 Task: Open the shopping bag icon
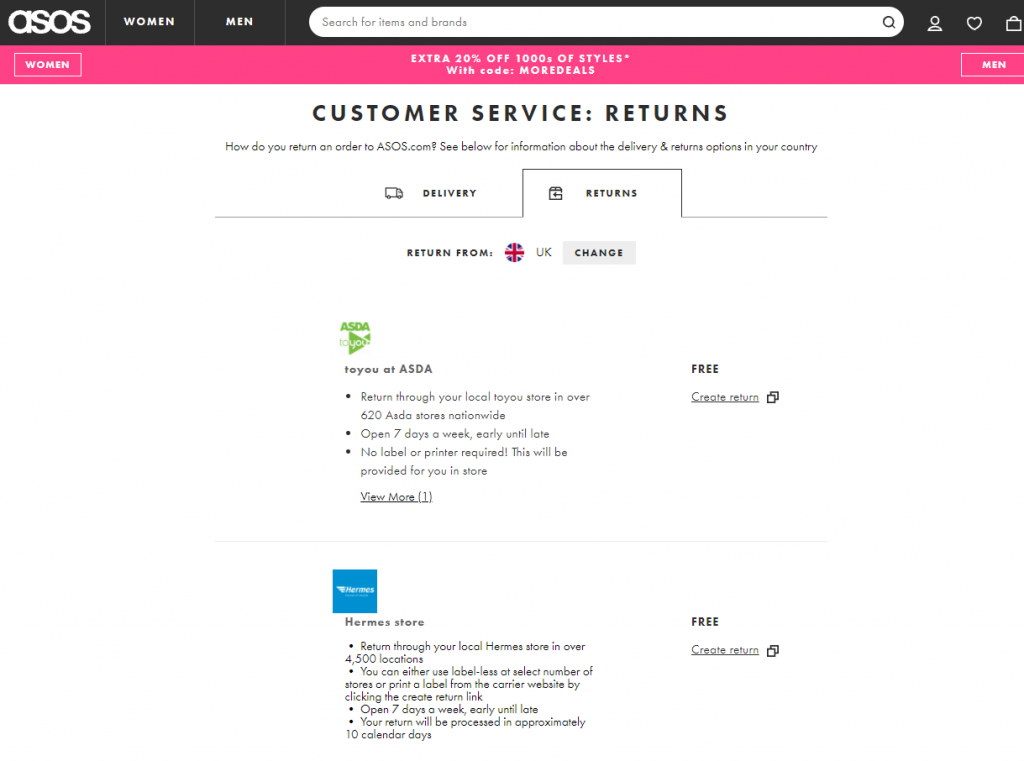(1013, 23)
